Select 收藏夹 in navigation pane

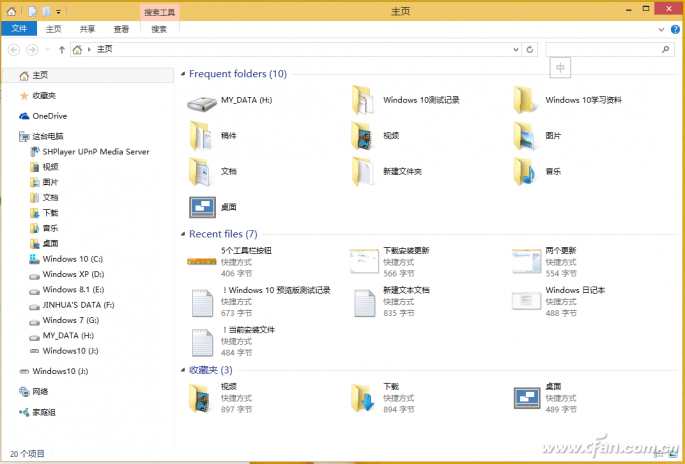coord(44,96)
